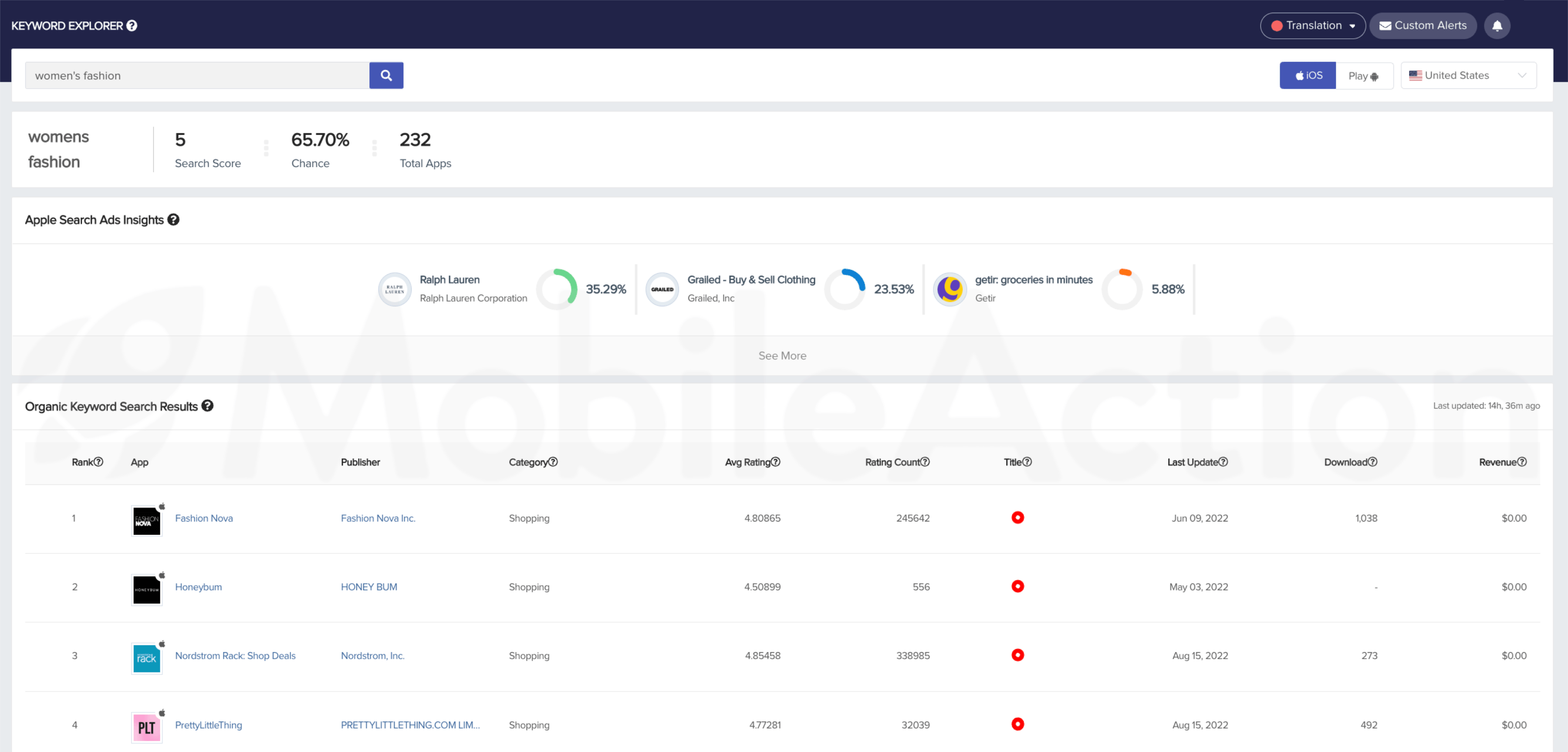Click the Revenue column help icon
Viewport: 1568px width, 752px height.
1522,462
